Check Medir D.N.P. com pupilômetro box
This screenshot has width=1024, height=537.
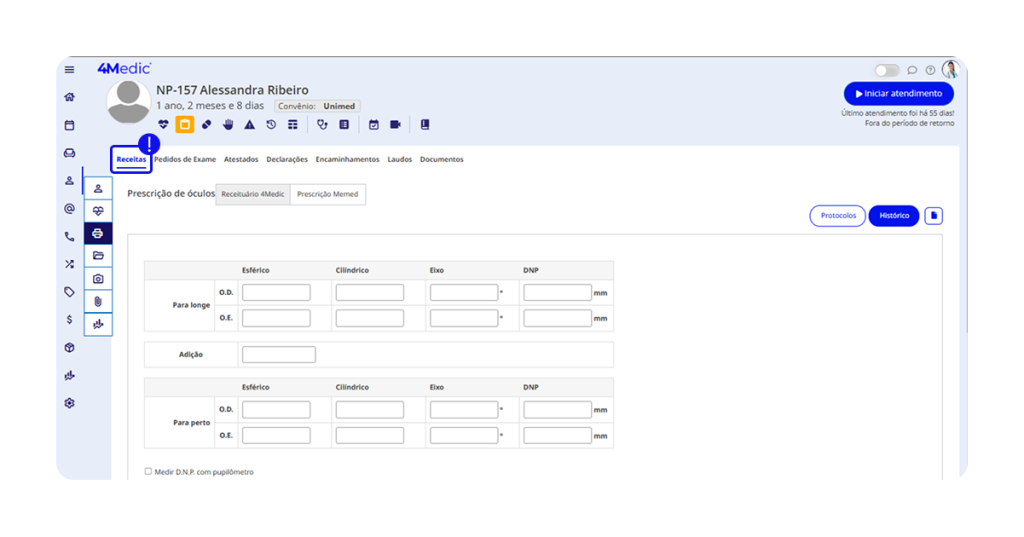pos(148,471)
